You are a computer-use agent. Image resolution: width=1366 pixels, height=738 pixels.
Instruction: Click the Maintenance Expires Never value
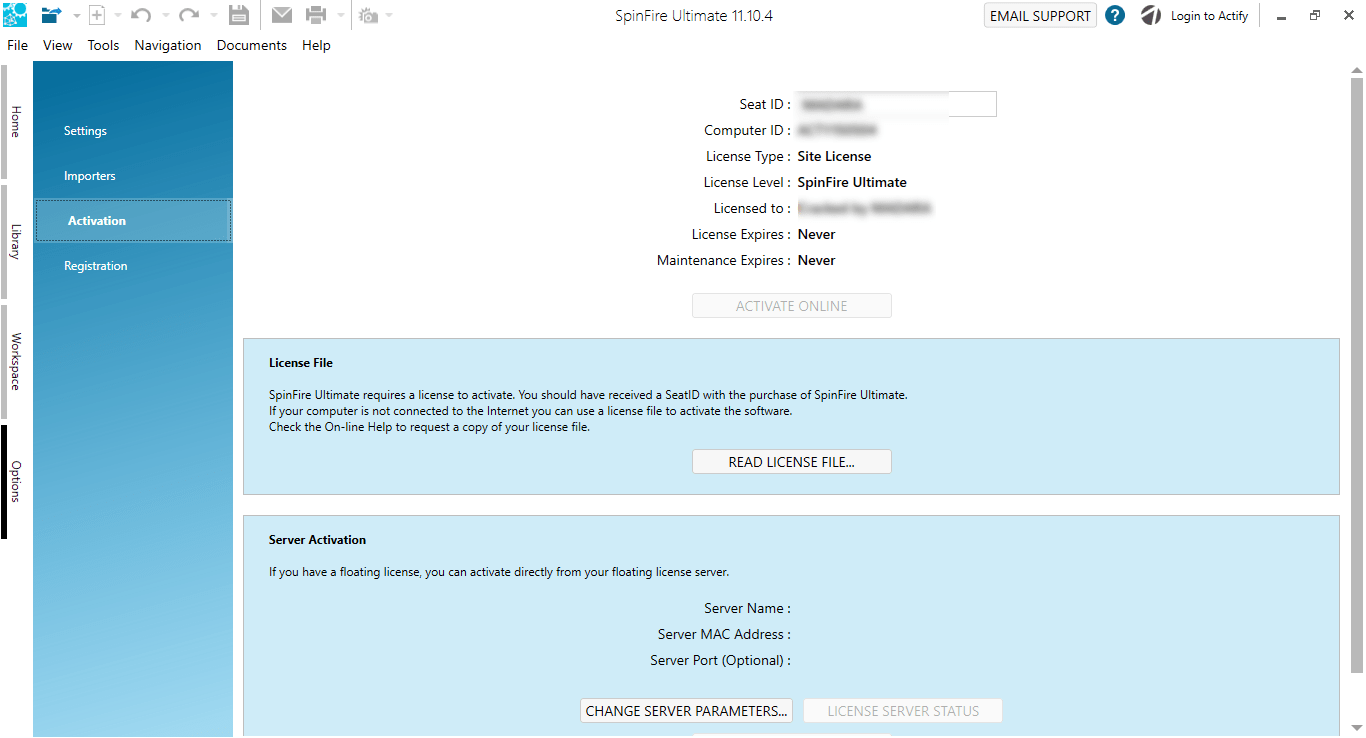[x=816, y=260]
